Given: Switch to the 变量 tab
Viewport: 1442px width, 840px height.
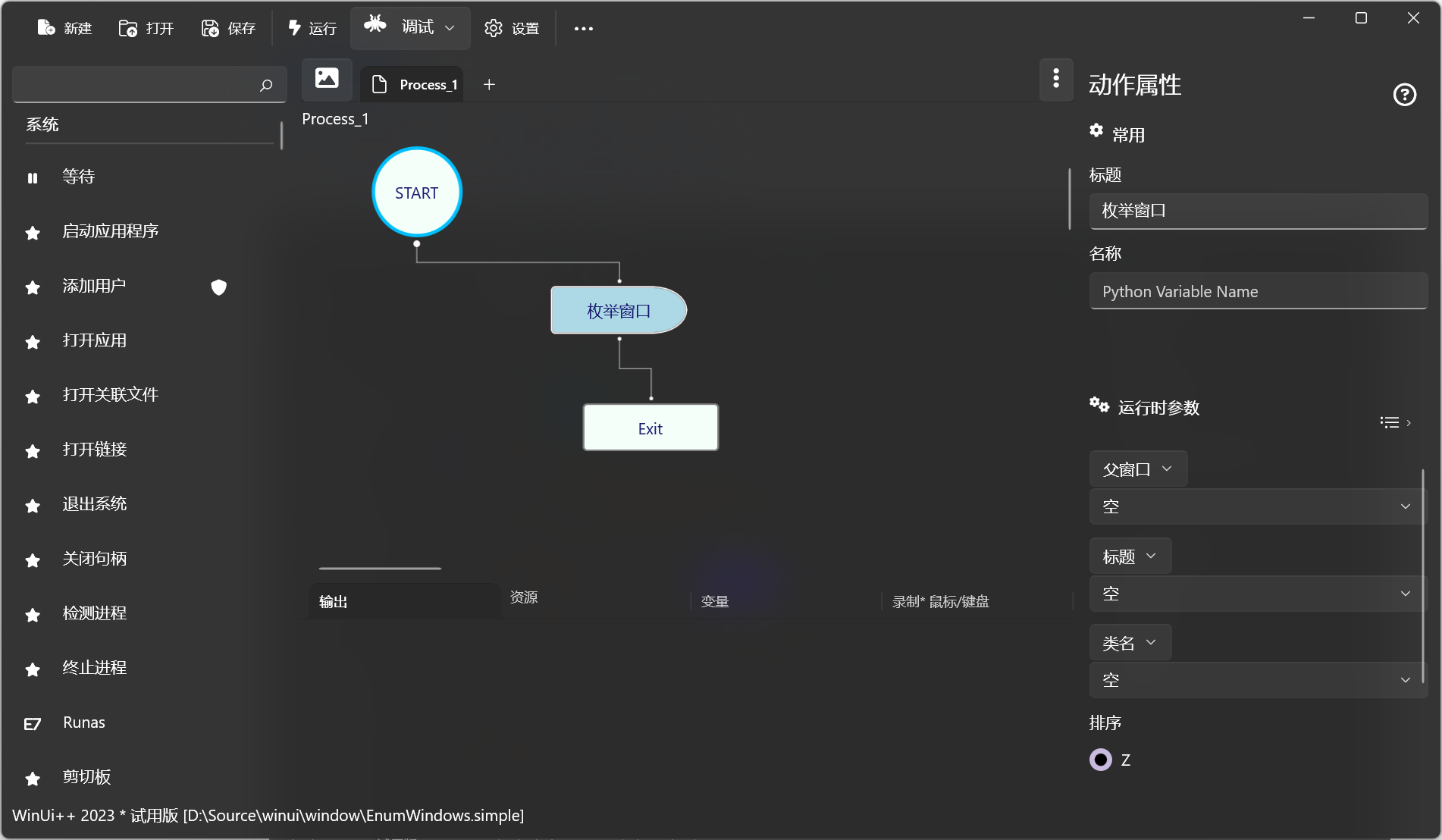Looking at the screenshot, I should 715,601.
